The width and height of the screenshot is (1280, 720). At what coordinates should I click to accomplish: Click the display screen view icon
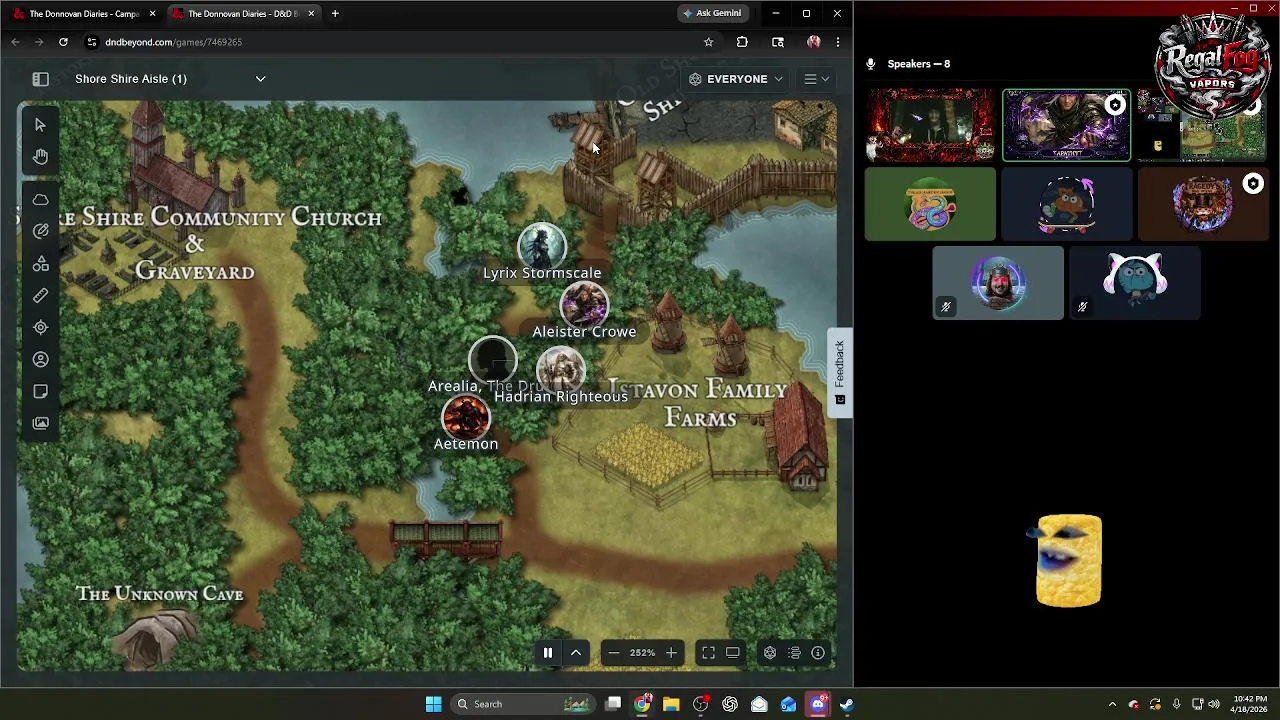[x=733, y=653]
